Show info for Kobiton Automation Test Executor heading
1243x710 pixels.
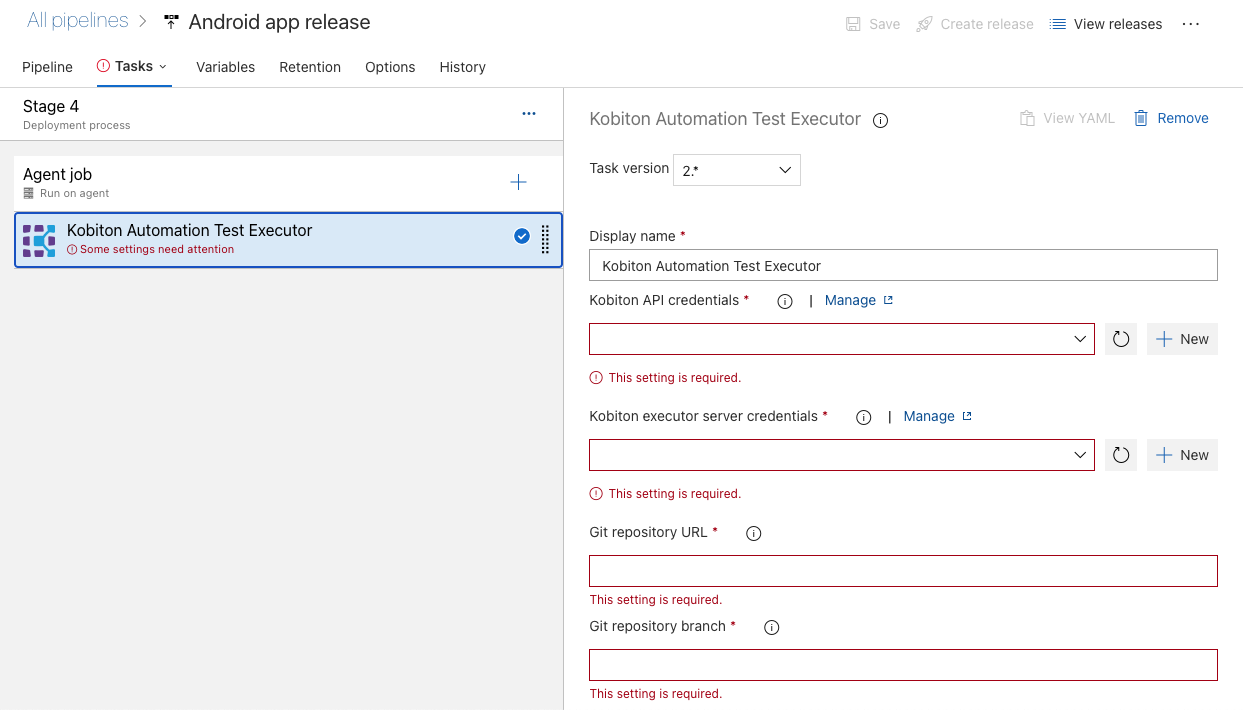pos(880,120)
